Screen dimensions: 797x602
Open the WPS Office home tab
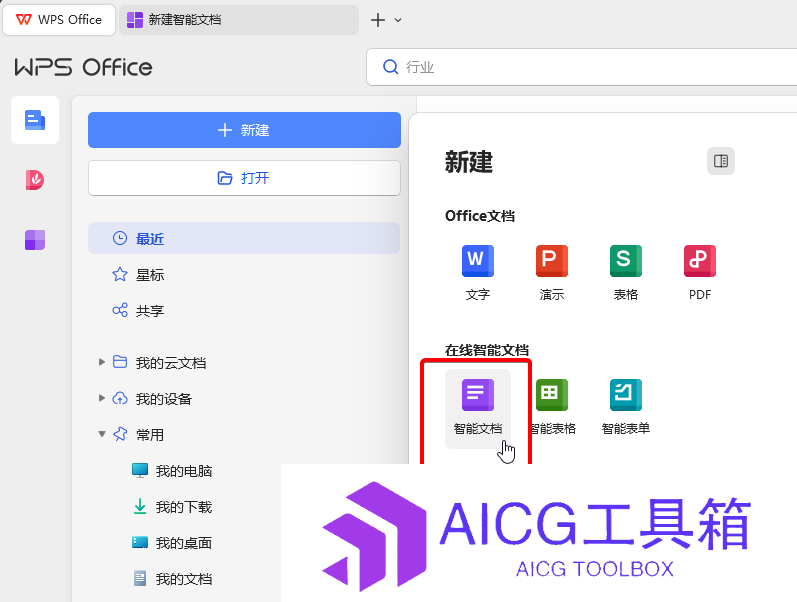59,20
